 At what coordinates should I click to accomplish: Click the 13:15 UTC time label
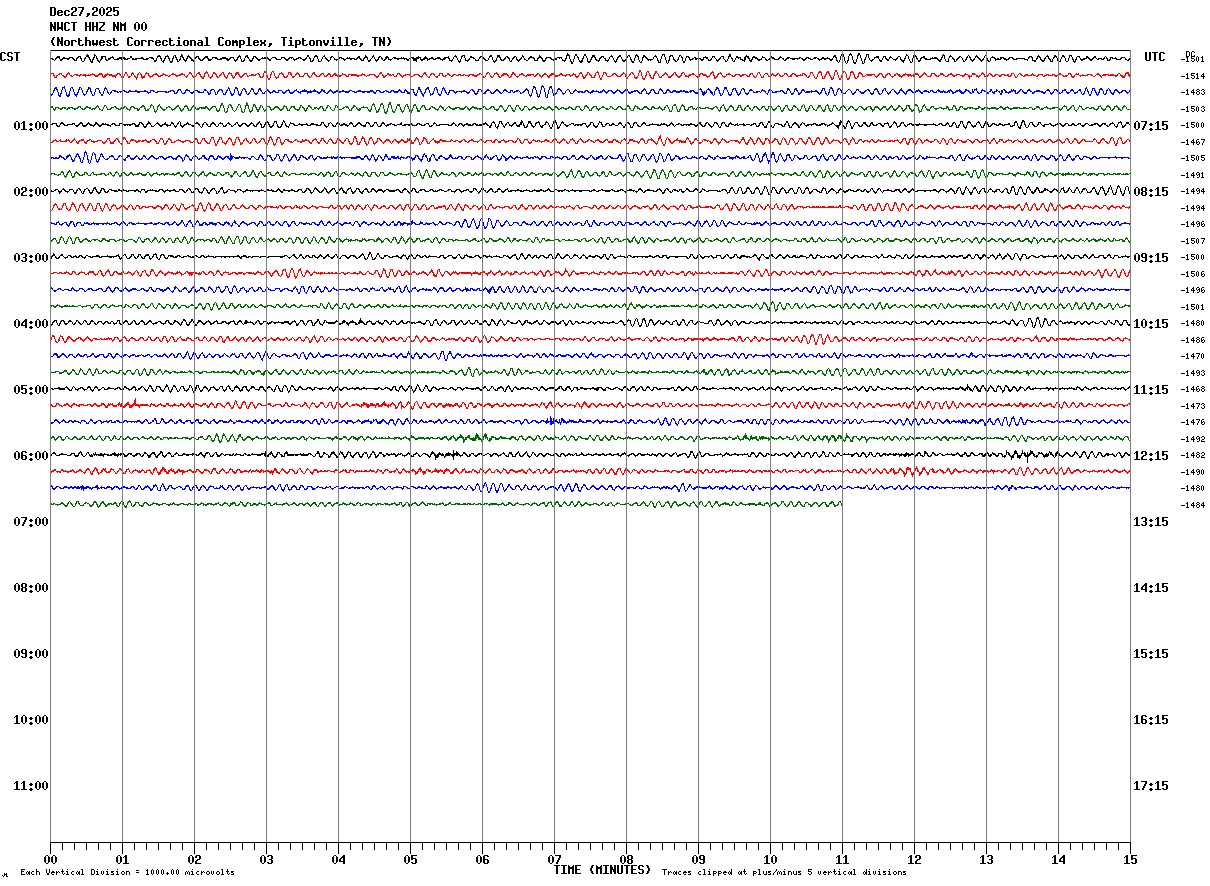pos(1151,522)
